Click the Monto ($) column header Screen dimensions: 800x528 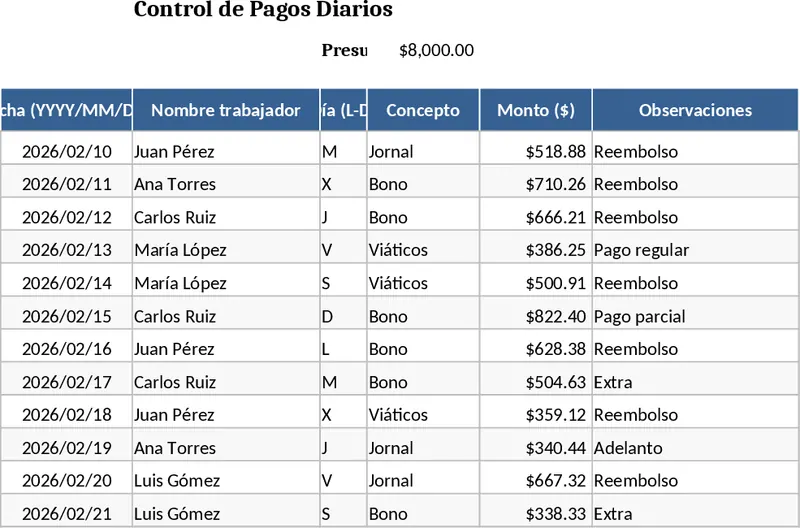tap(536, 110)
